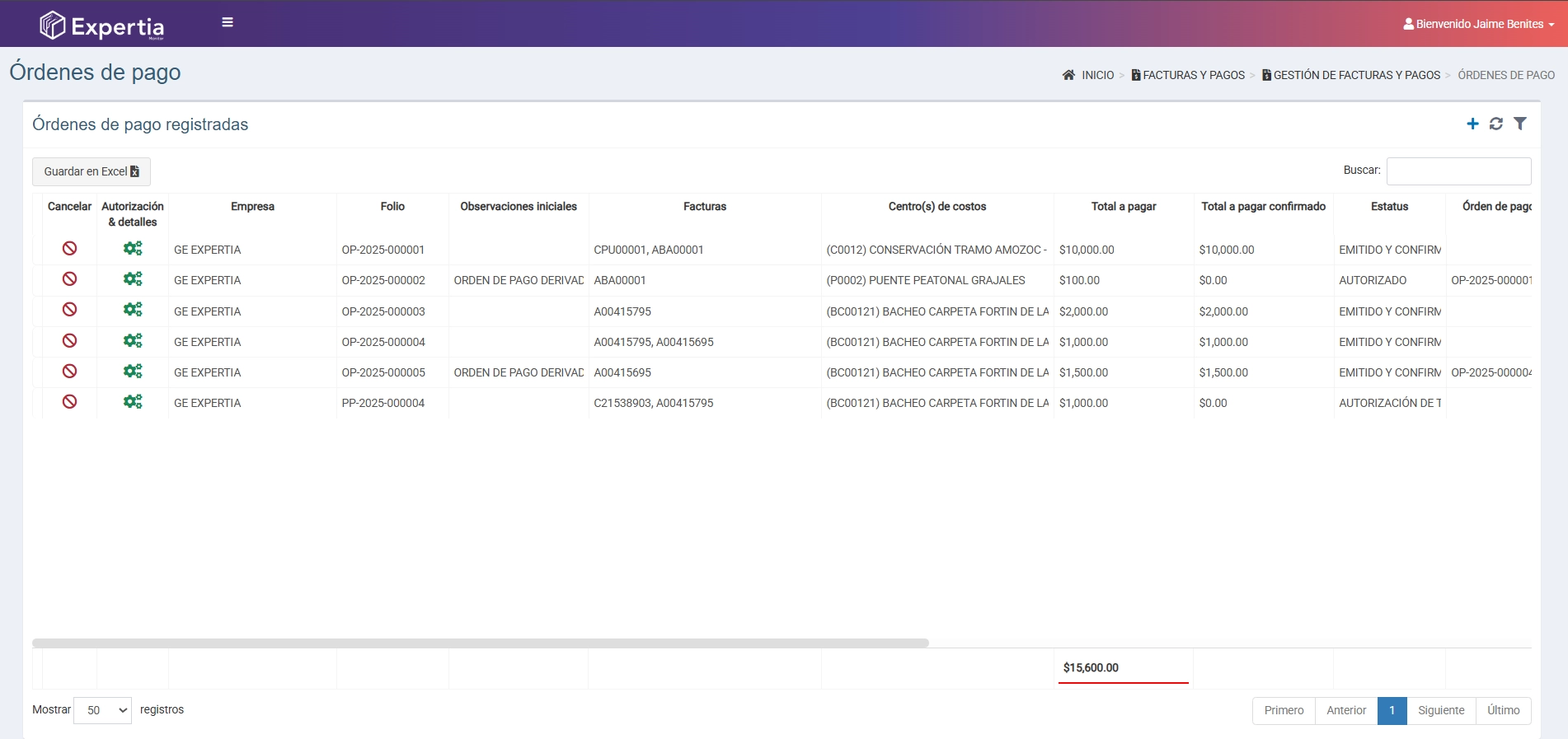The width and height of the screenshot is (1568, 739).
Task: Cancel payment order PP-2025-000004
Action: [70, 402]
